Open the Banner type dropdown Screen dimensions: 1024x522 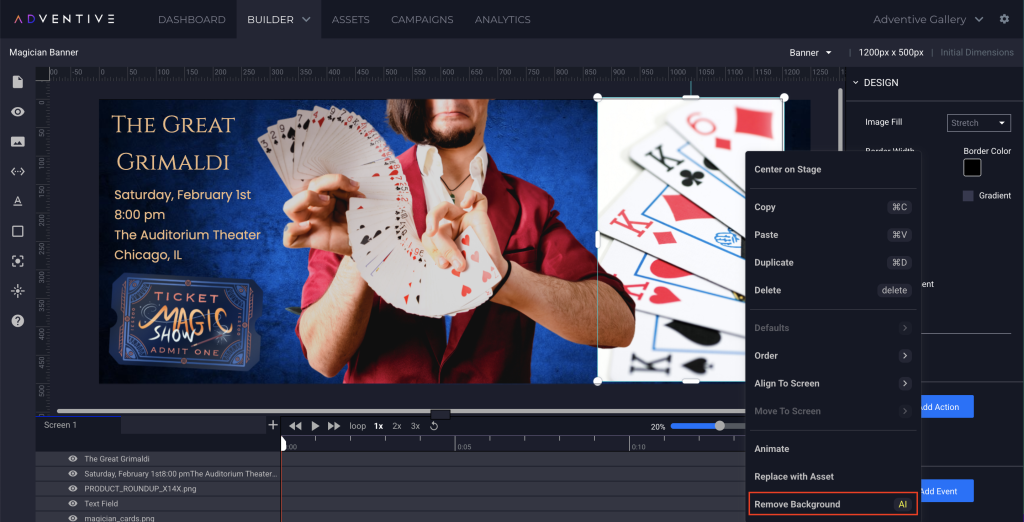pyautogui.click(x=810, y=52)
